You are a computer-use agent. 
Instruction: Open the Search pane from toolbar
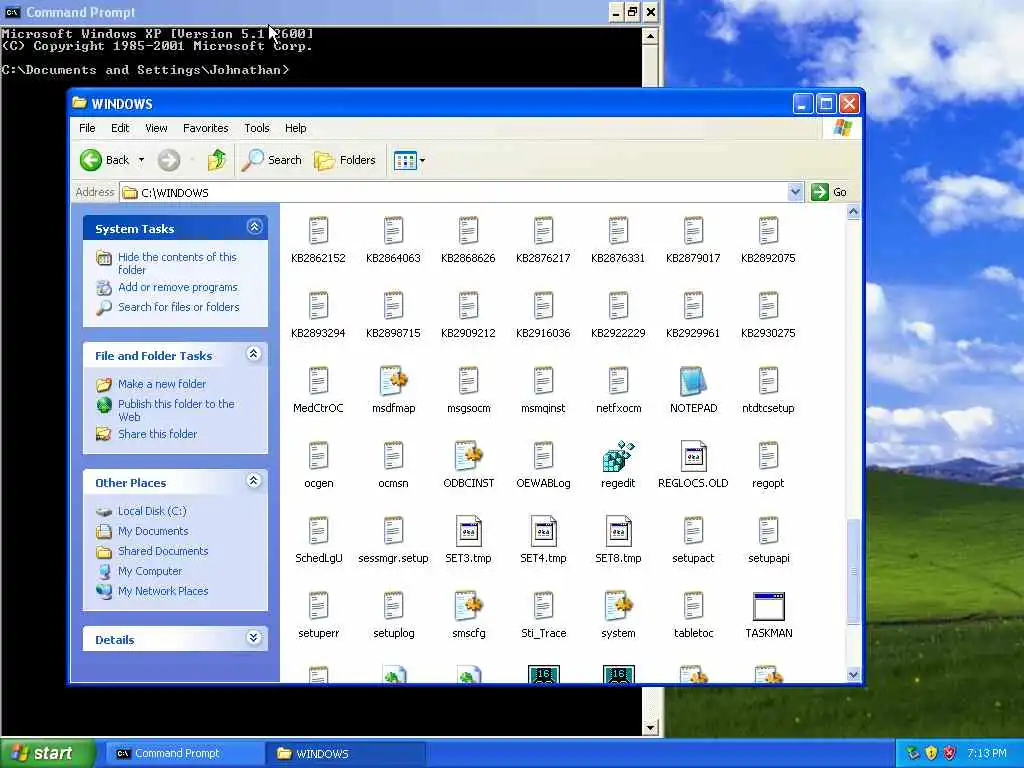click(272, 160)
